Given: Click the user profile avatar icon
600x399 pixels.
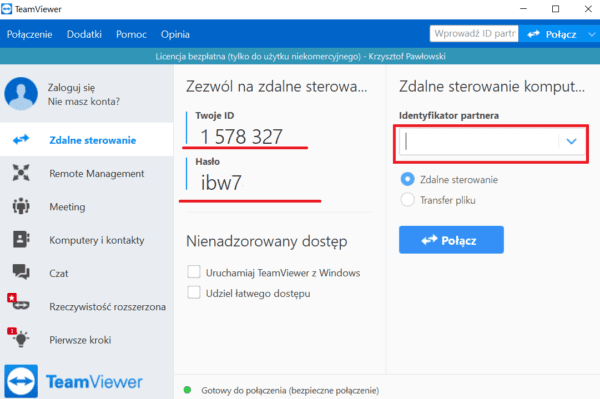Looking at the screenshot, I should point(21,94).
